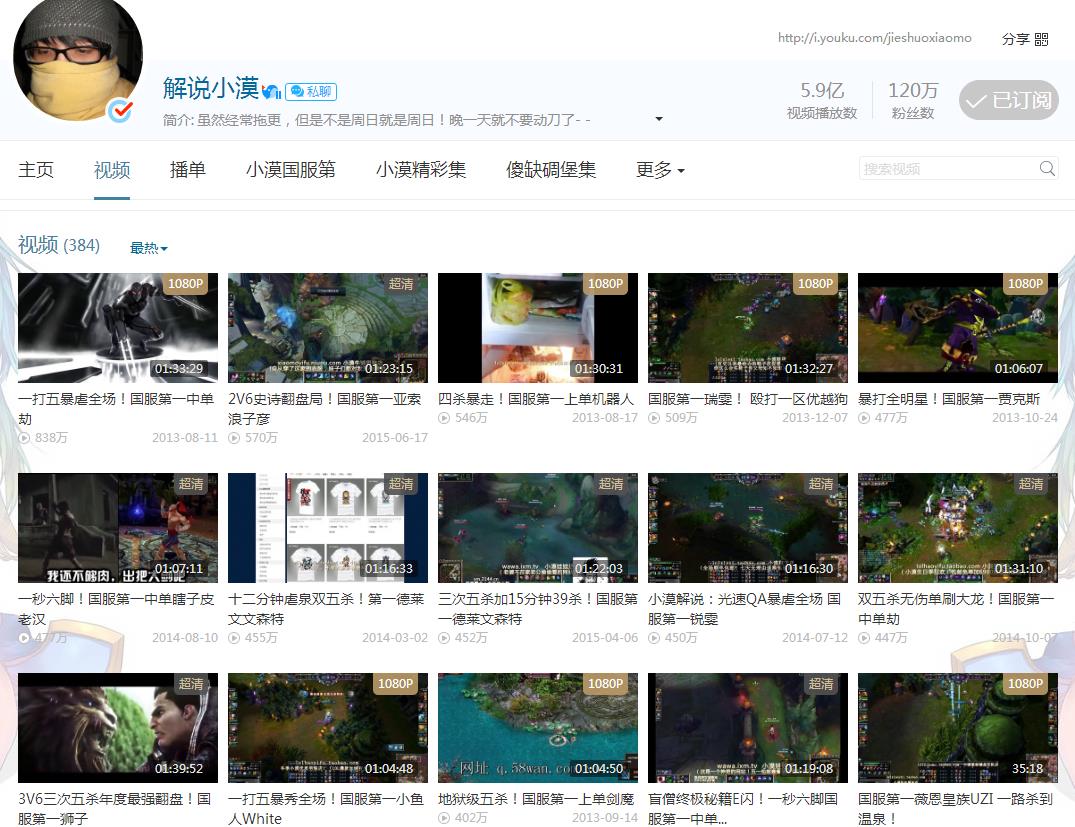Viewport: 1075px width, 827px height.
Task: Open the T-shirt thumbnail with duration 01:16:33
Action: point(328,528)
